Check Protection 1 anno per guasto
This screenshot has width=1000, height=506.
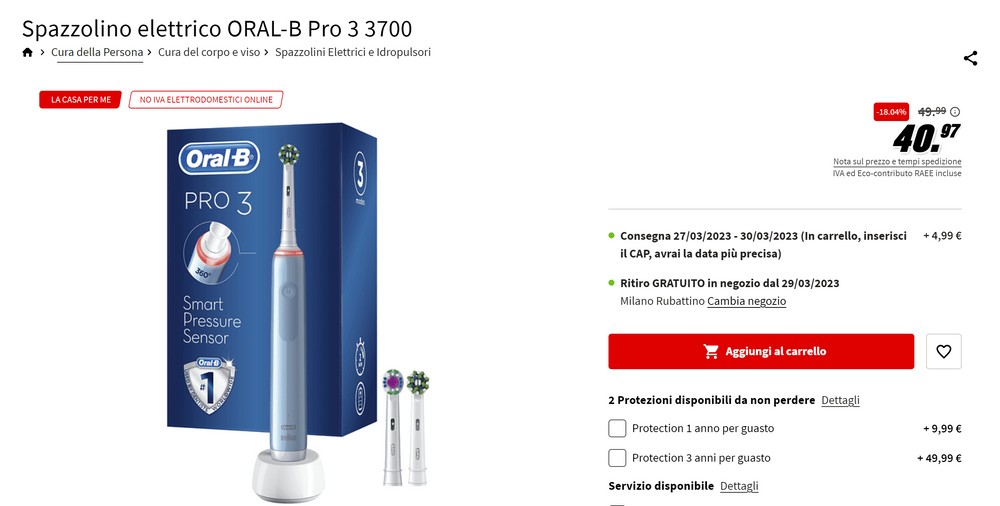[x=617, y=428]
